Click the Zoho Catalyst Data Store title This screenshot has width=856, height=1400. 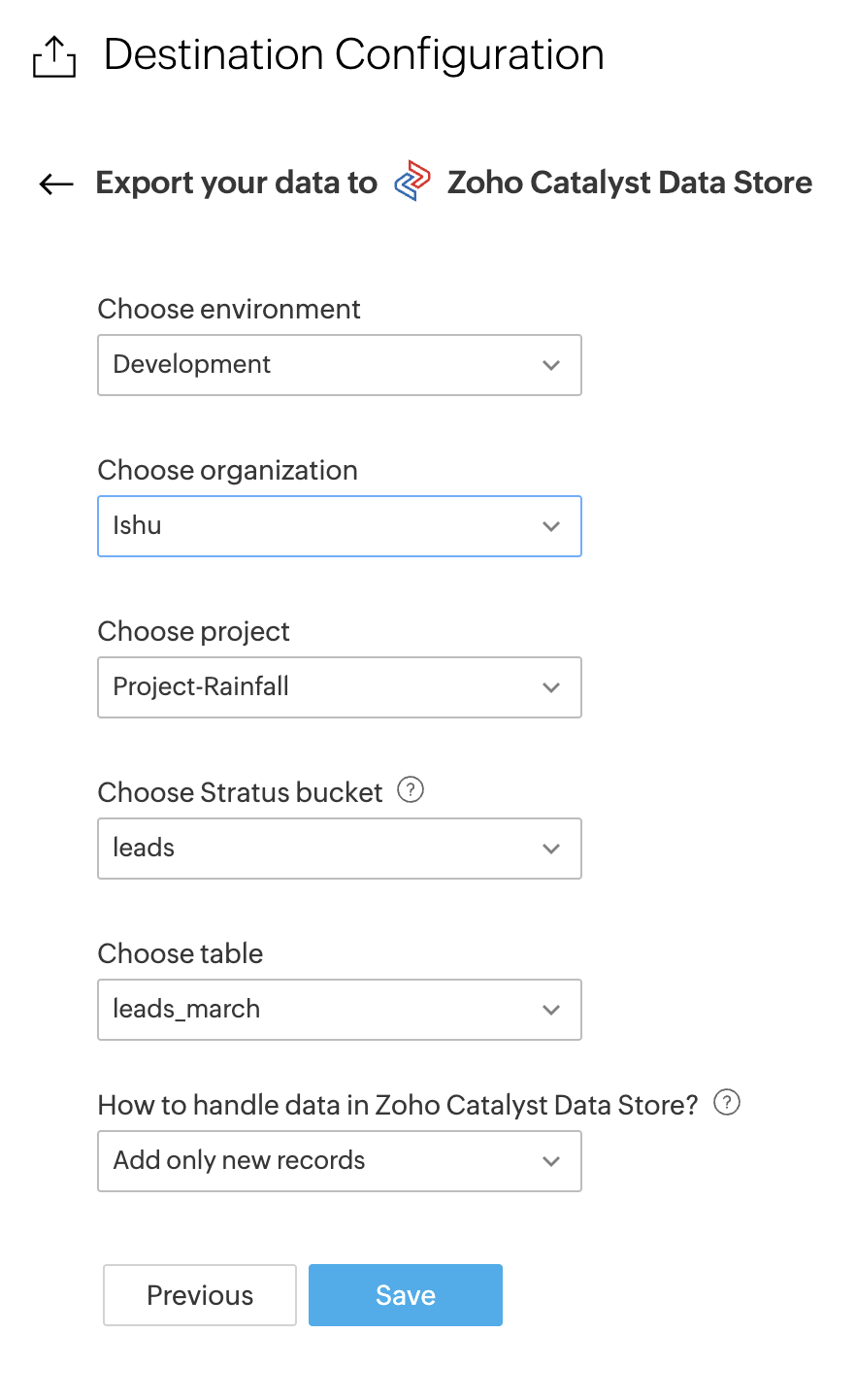point(629,183)
